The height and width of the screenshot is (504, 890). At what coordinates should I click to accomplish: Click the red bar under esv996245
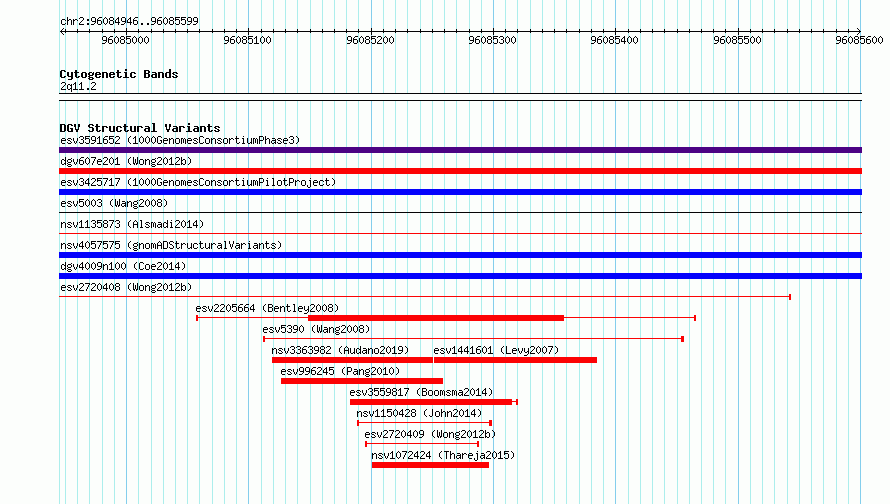[x=362, y=381]
